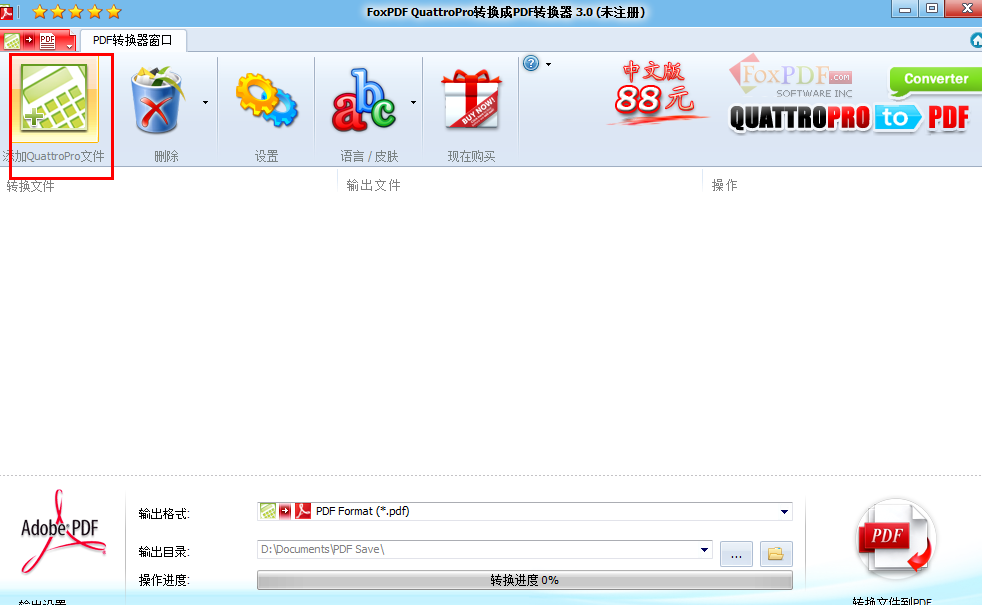Click the 转换文件 column header
982x605 pixels.
point(31,186)
